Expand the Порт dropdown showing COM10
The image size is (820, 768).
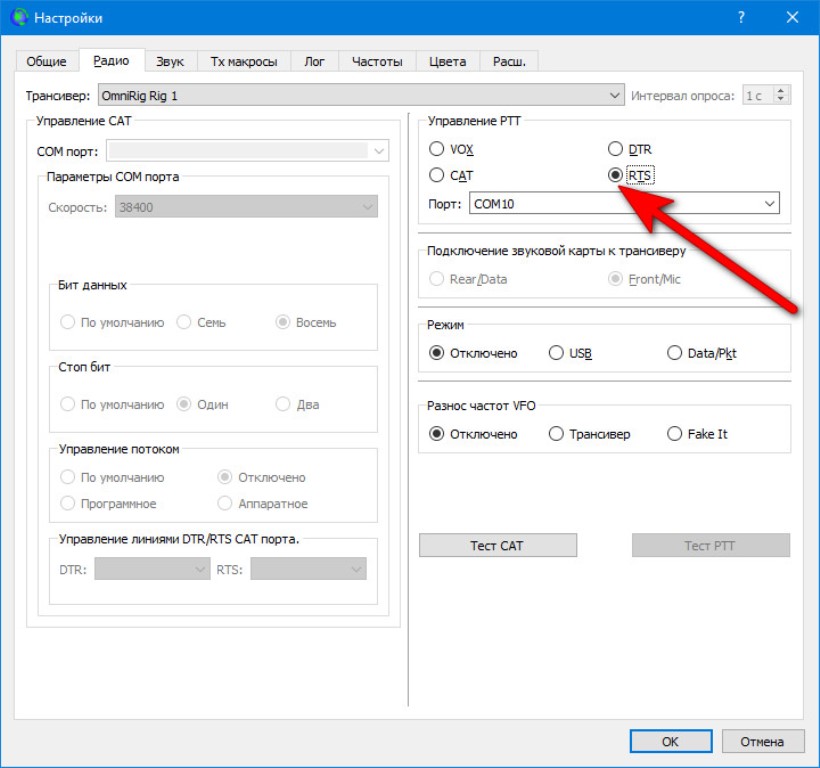(x=624, y=203)
